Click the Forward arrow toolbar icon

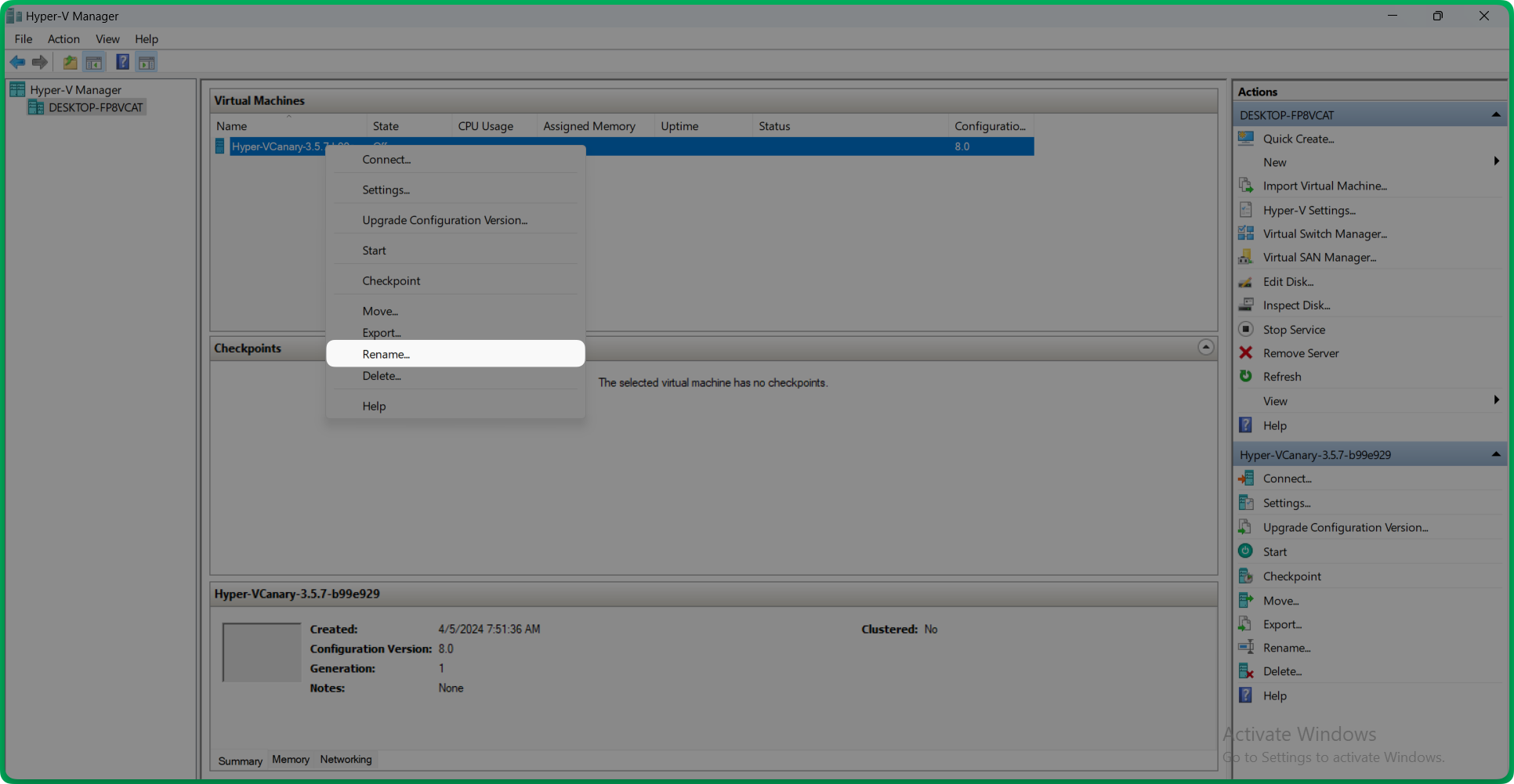coord(39,62)
